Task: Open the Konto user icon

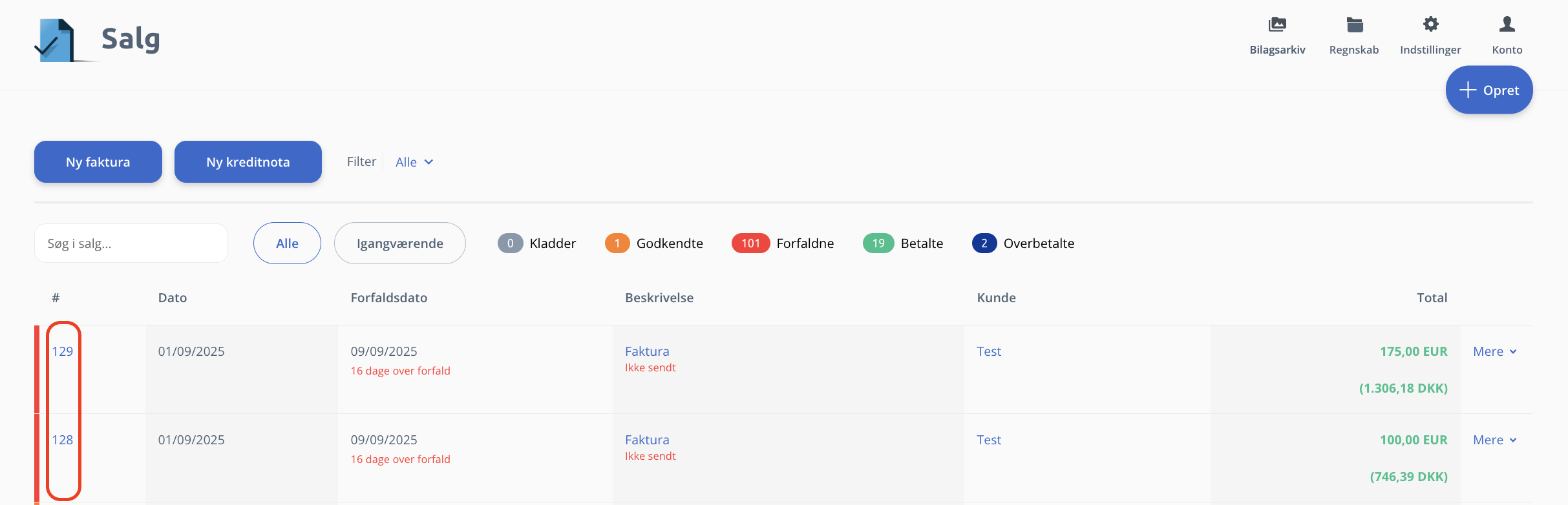Action: tap(1507, 25)
